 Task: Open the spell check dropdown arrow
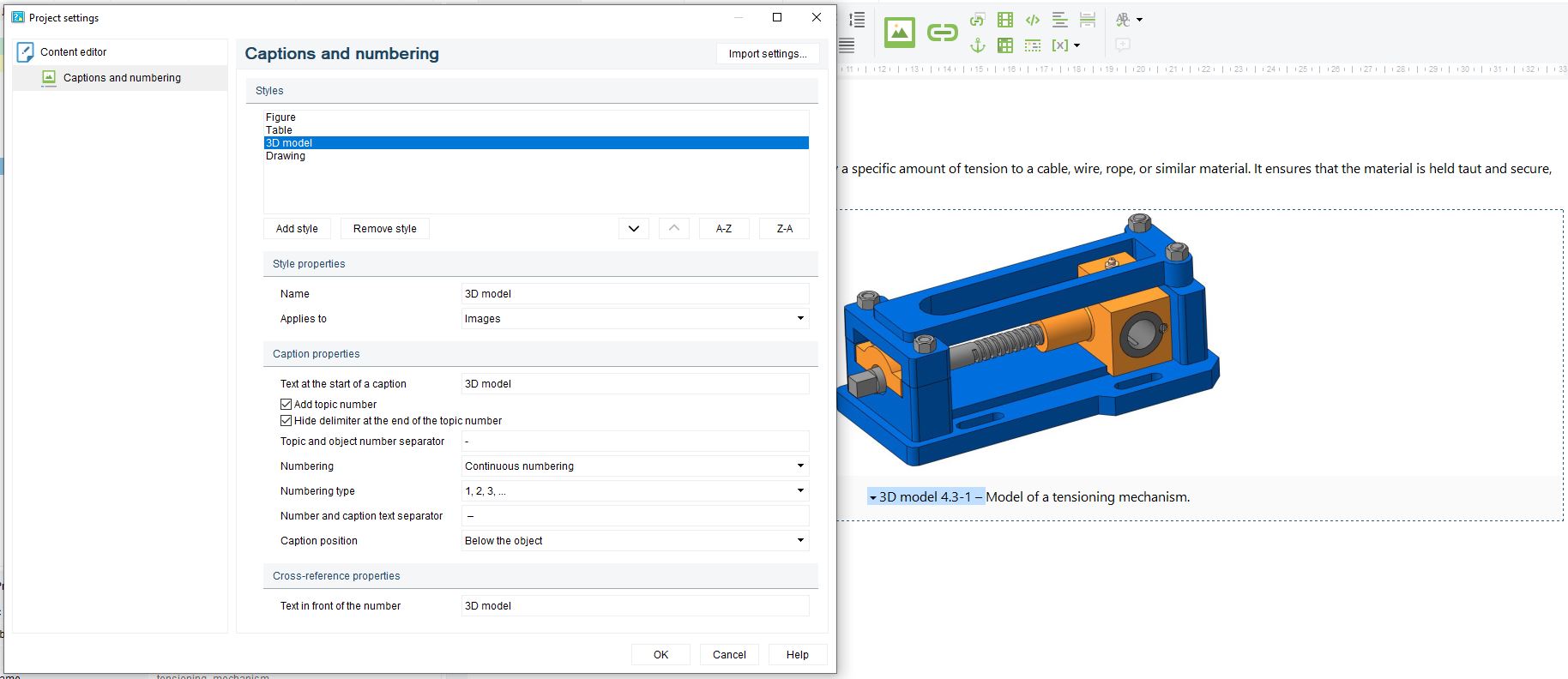pos(1139,19)
